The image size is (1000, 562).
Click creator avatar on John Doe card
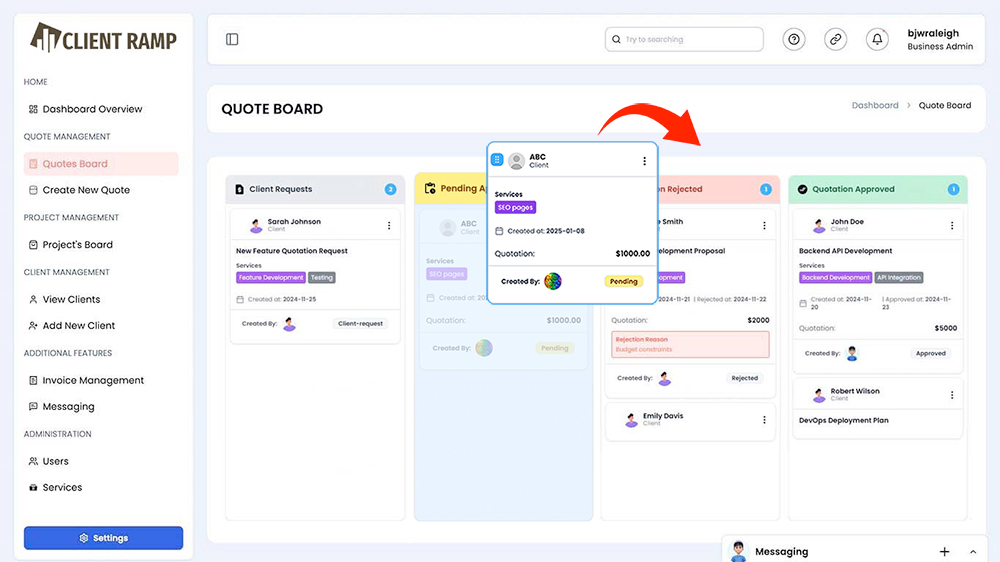[x=852, y=353]
